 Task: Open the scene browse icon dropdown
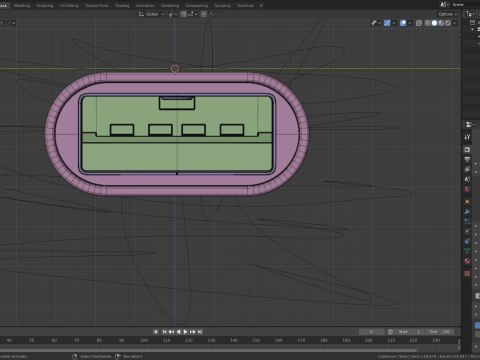444,5
